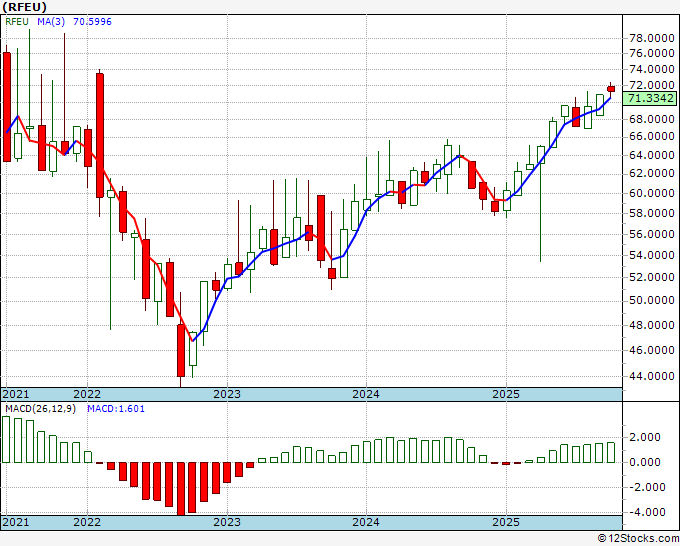Select the green RFEU legend label
Screen dimensions: 680x546
point(17,21)
